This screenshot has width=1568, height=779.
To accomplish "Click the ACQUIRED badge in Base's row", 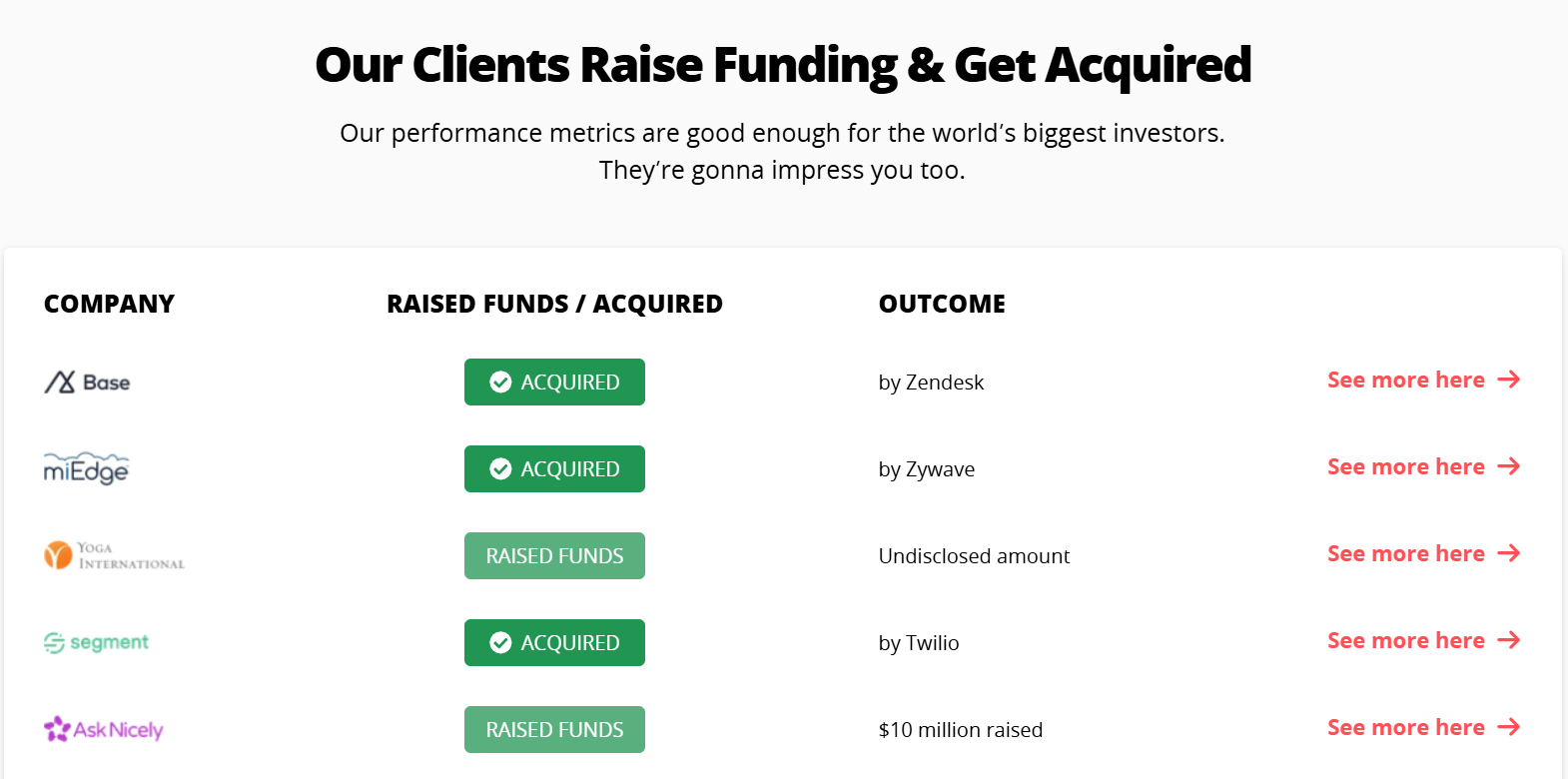I will coord(554,382).
